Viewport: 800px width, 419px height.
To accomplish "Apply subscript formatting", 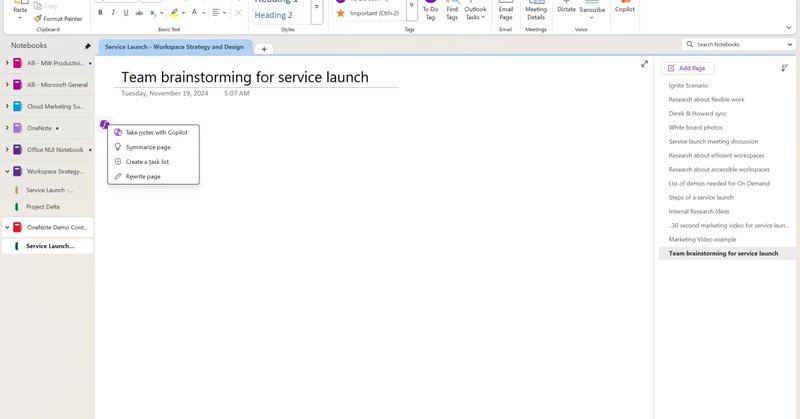I will click(x=153, y=13).
